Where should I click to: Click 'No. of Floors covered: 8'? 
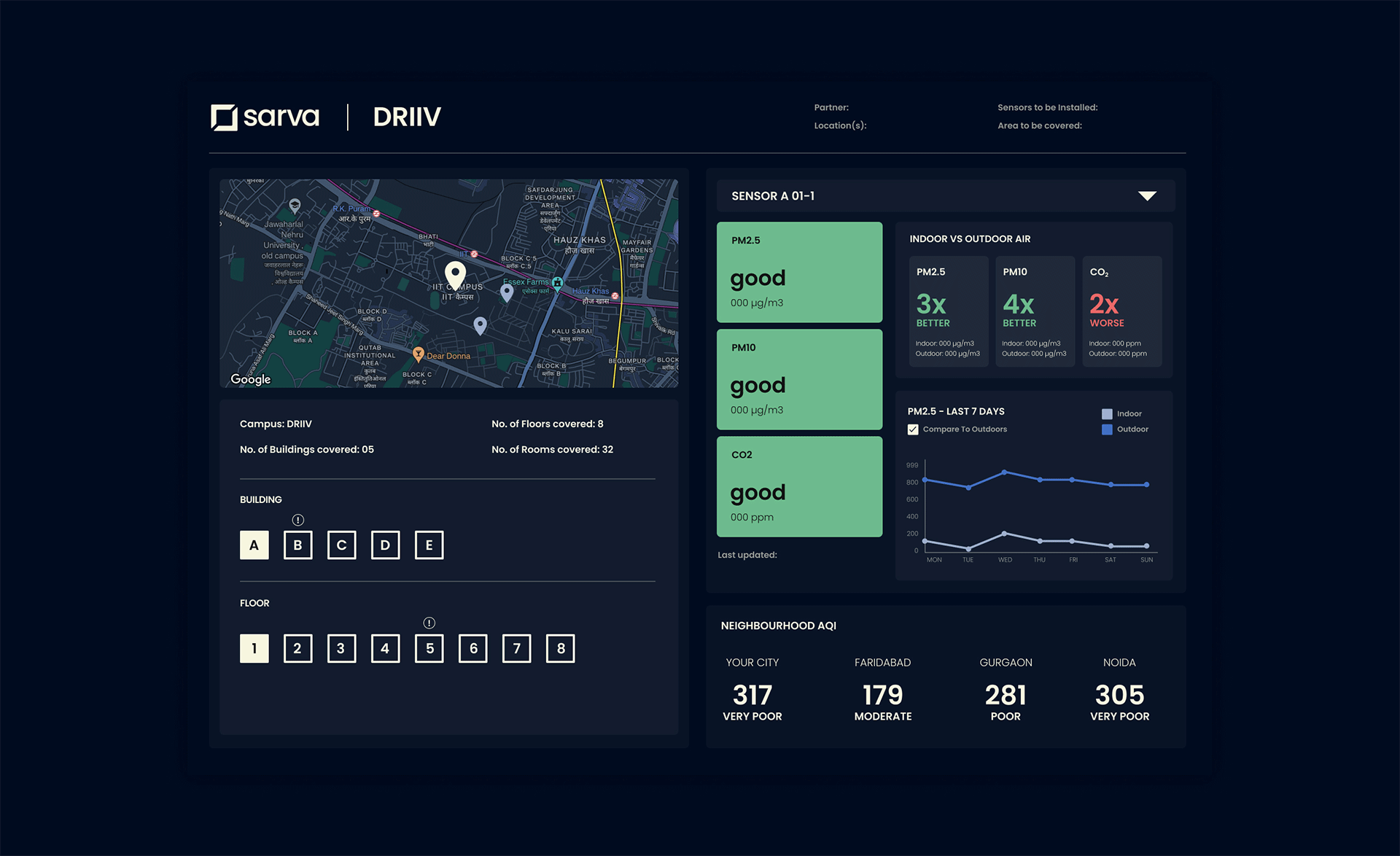pos(548,424)
